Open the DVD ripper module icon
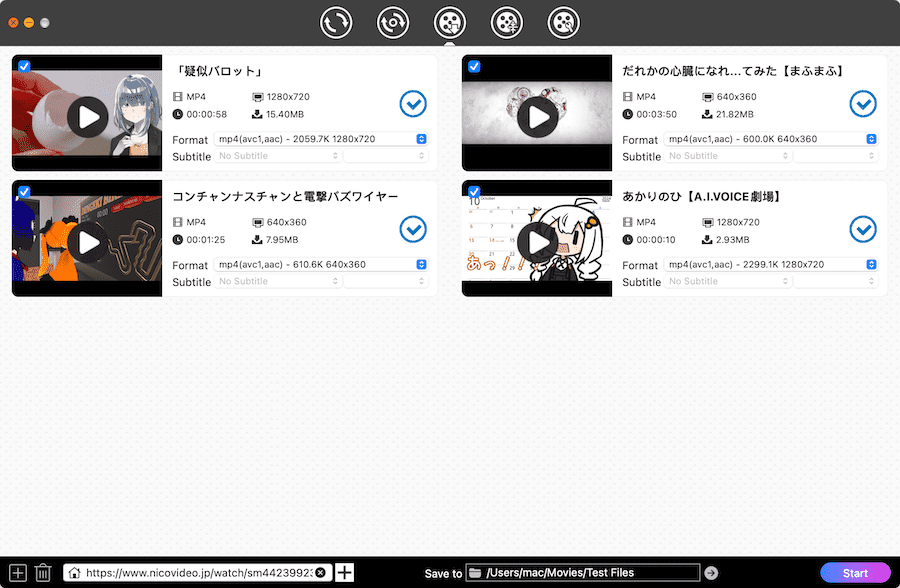Viewport: 900px width, 588px height. click(393, 23)
